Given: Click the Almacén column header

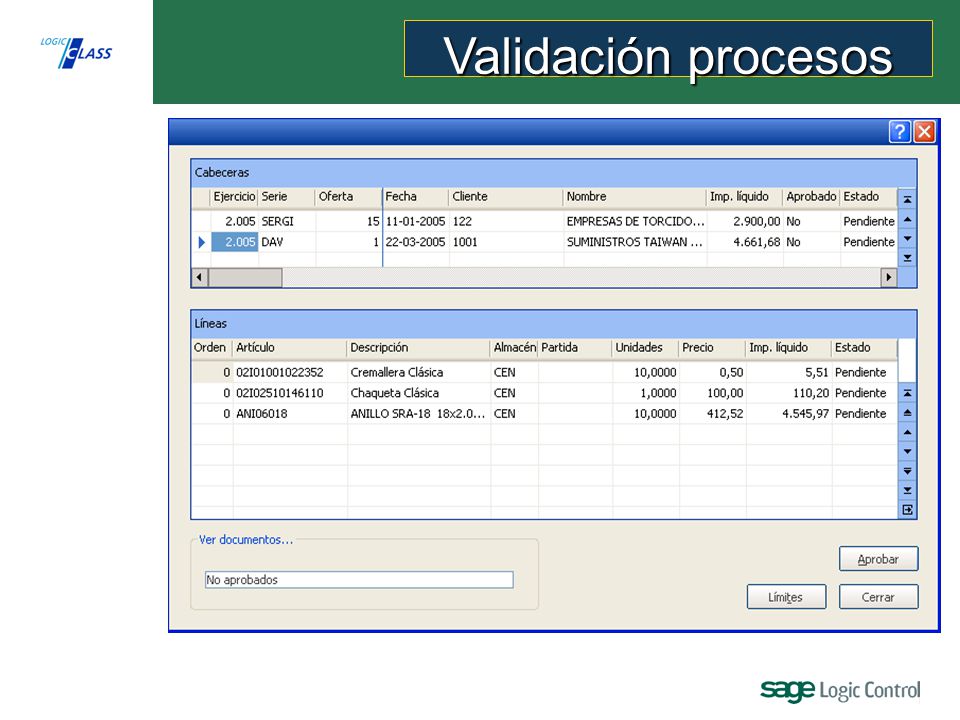Looking at the screenshot, I should (x=514, y=348).
